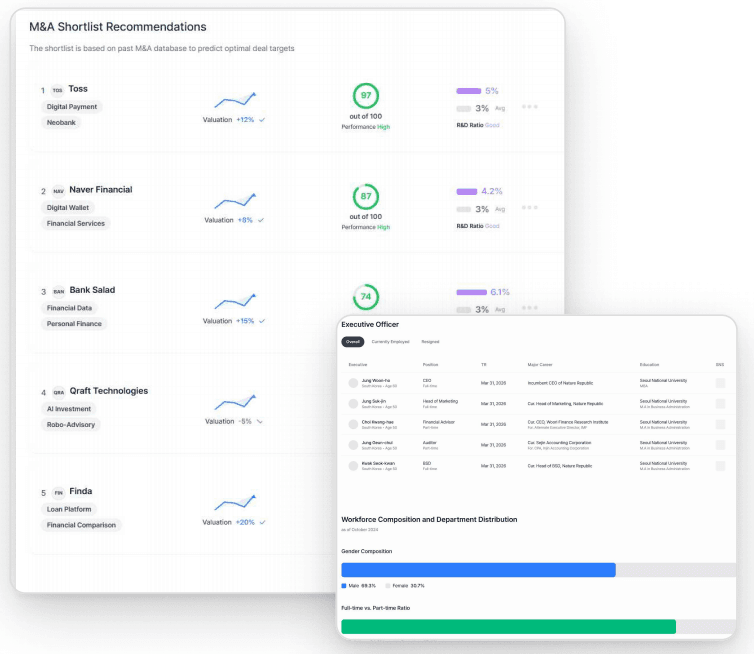The width and height of the screenshot is (754, 654).
Task: Sort by the Education column header
Action: tap(649, 365)
